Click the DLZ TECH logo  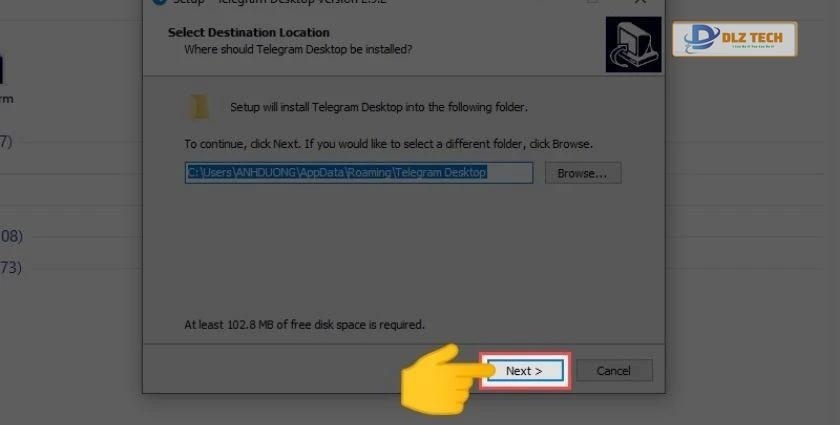coord(734,39)
